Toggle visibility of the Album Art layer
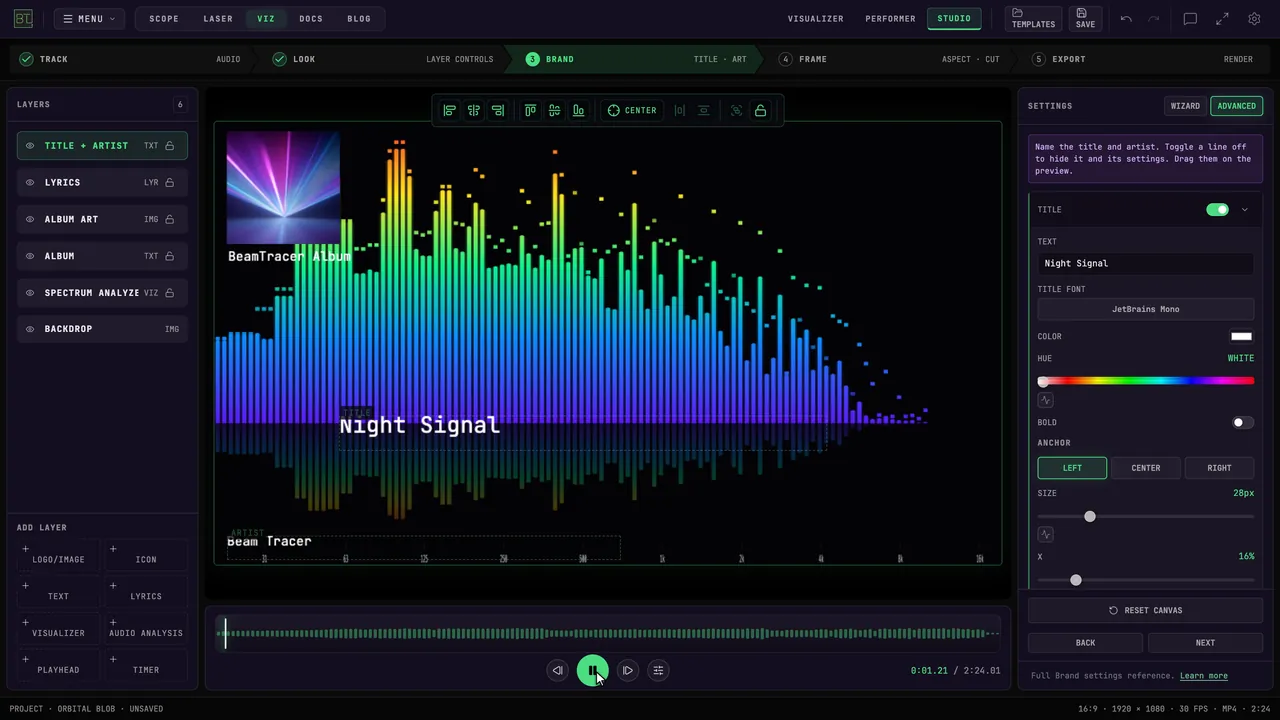 coord(30,219)
